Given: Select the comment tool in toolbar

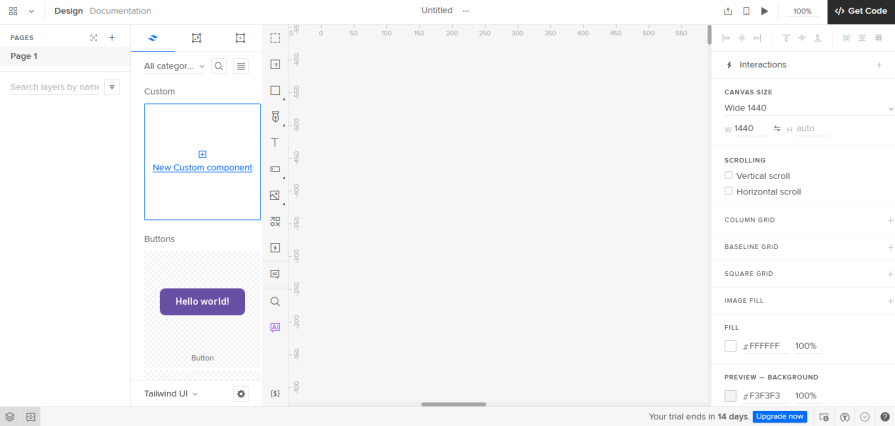Looking at the screenshot, I should click(x=275, y=274).
